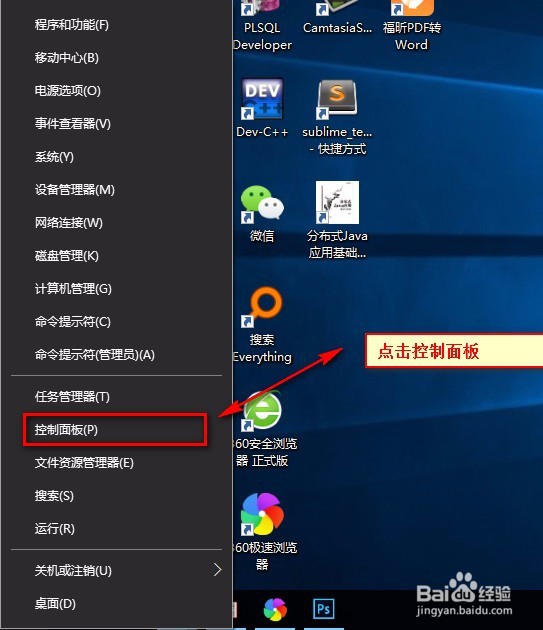The image size is (543, 630).
Task: Choose 电源选项(O)
Action: pyautogui.click(x=116, y=91)
